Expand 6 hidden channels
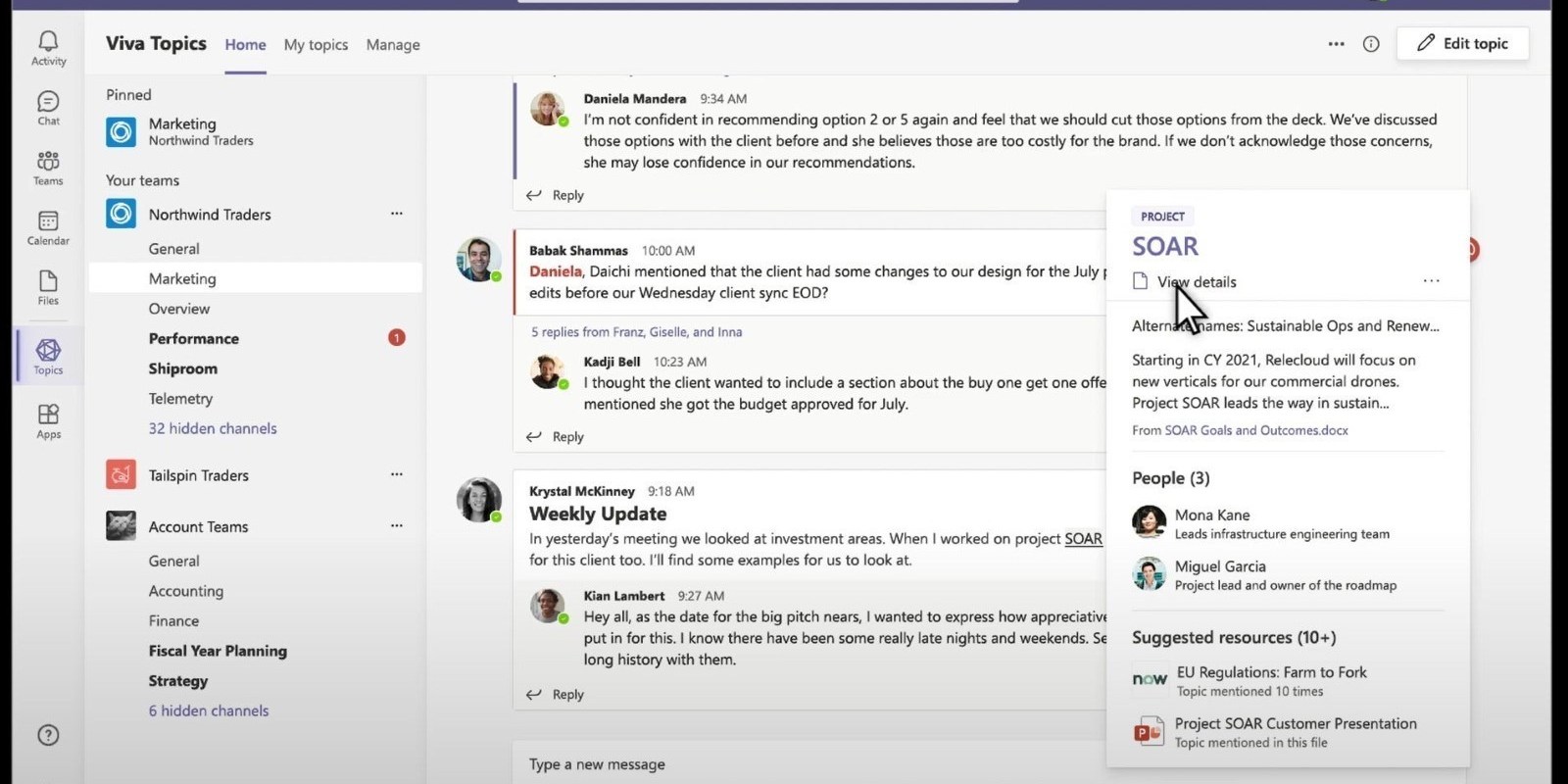The height and width of the screenshot is (784, 1568). pyautogui.click(x=209, y=710)
